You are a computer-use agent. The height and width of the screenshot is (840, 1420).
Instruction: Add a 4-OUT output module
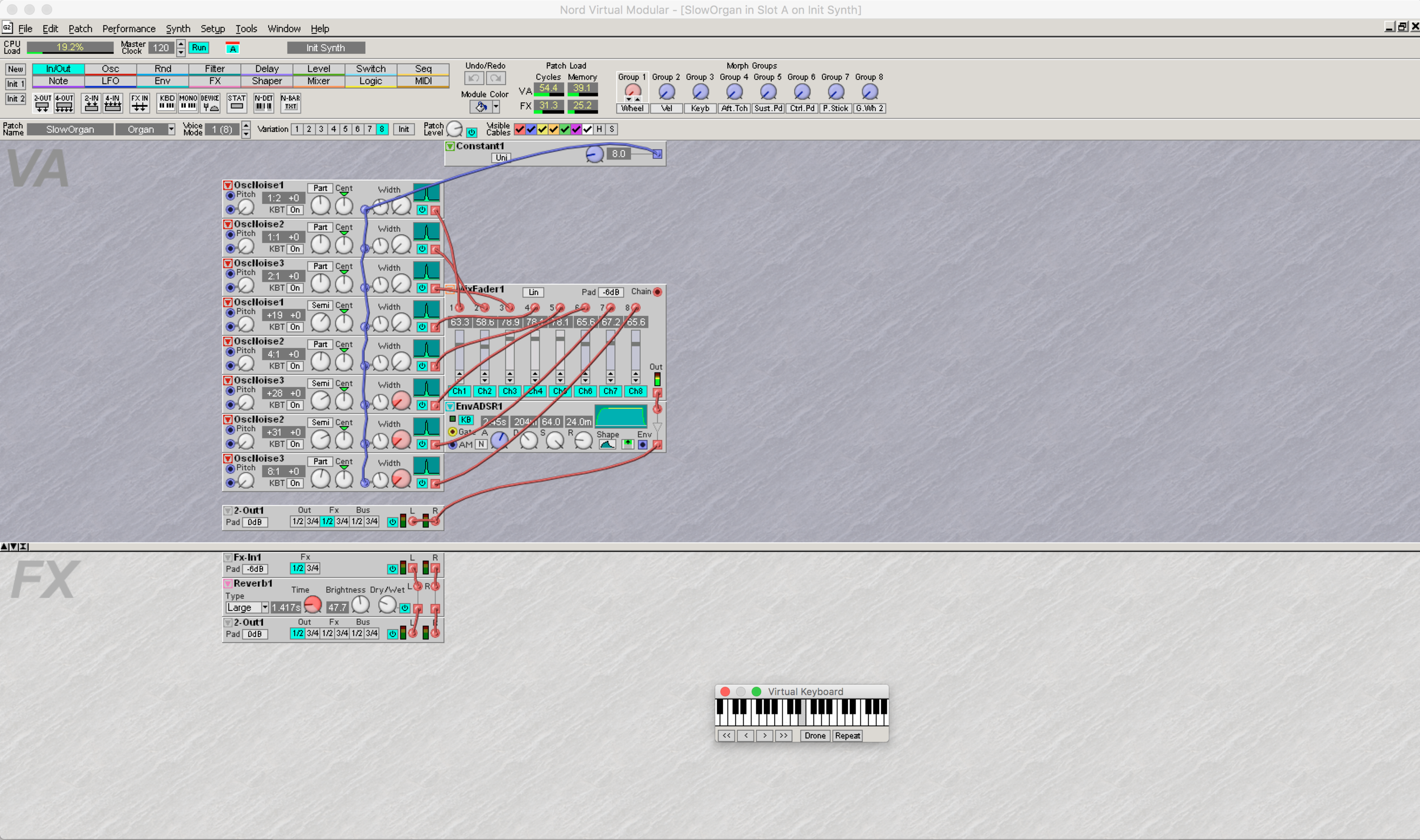[64, 103]
